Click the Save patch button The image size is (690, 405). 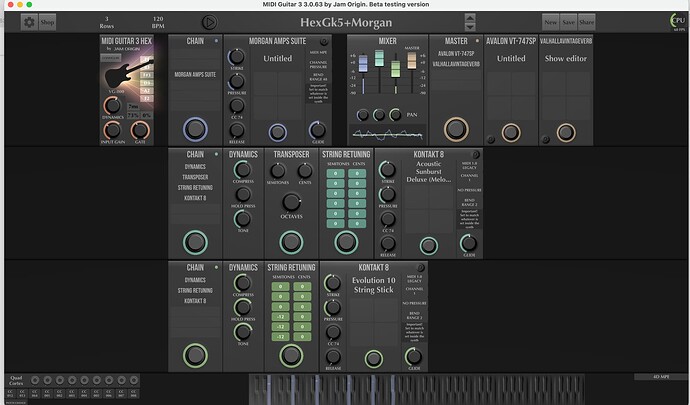tap(569, 22)
